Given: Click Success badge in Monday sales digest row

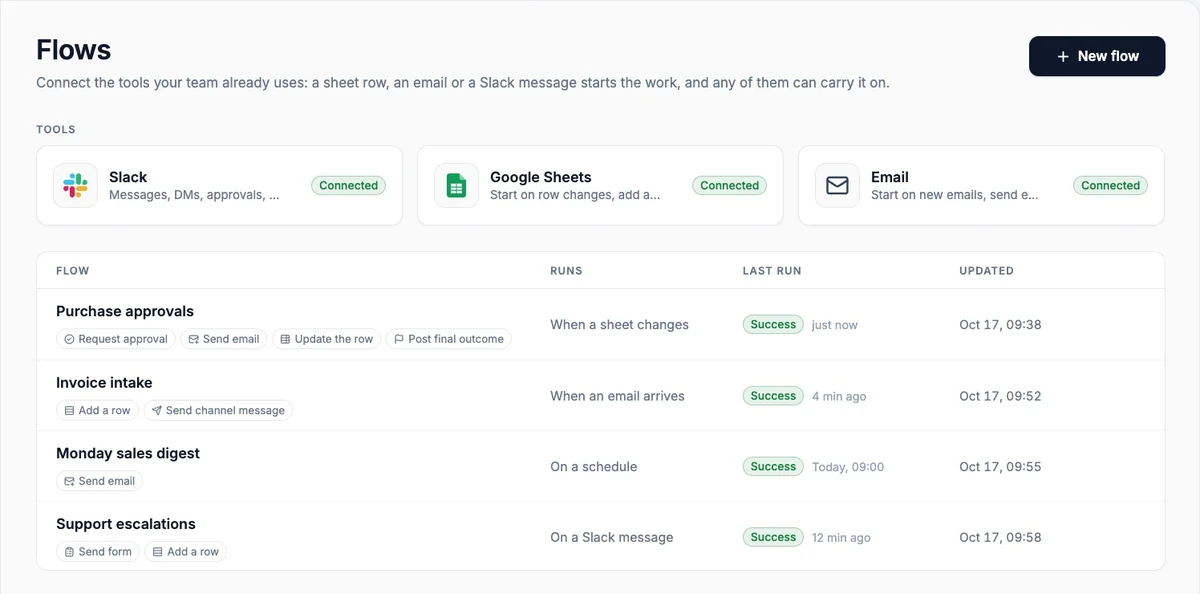Looking at the screenshot, I should (773, 466).
